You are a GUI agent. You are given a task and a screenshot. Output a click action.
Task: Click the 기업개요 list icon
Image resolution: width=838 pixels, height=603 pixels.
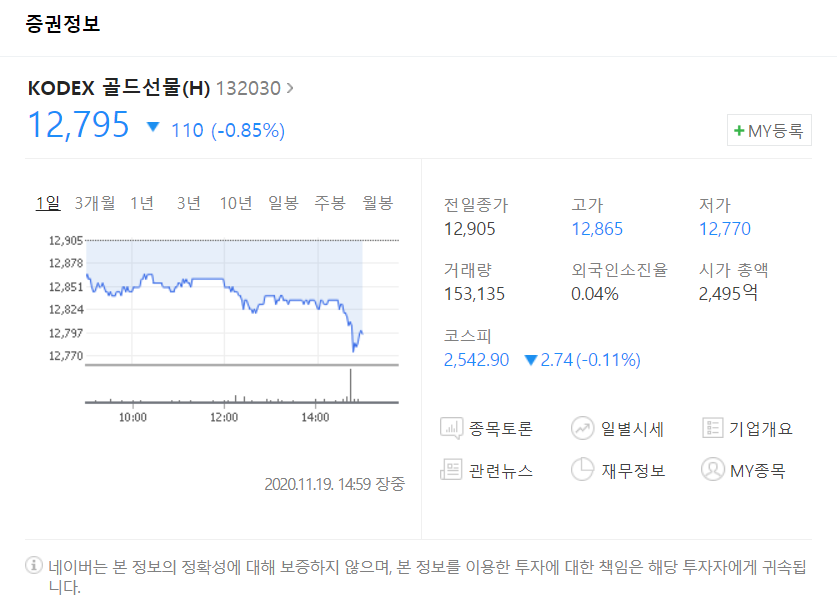tap(712, 428)
